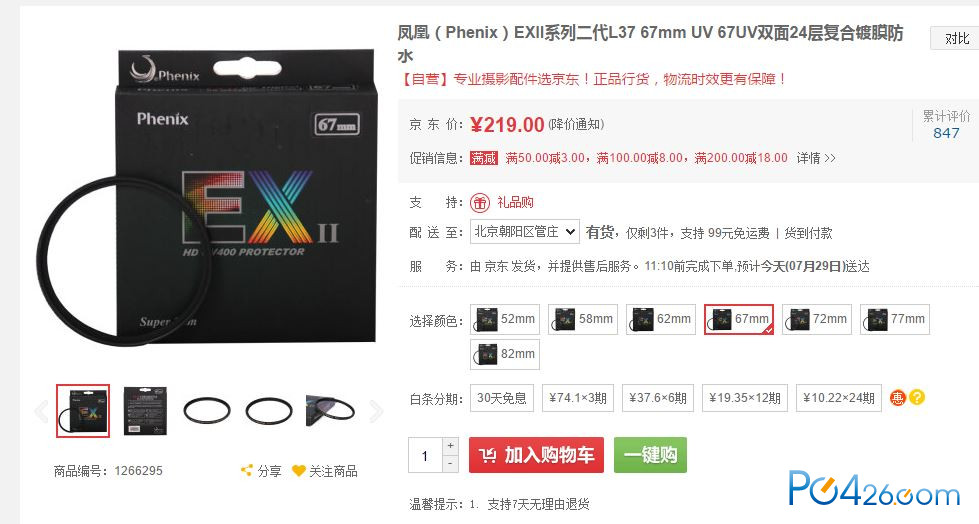Image resolution: width=979 pixels, height=524 pixels.
Task: Click the quantity input field
Action: [425, 455]
